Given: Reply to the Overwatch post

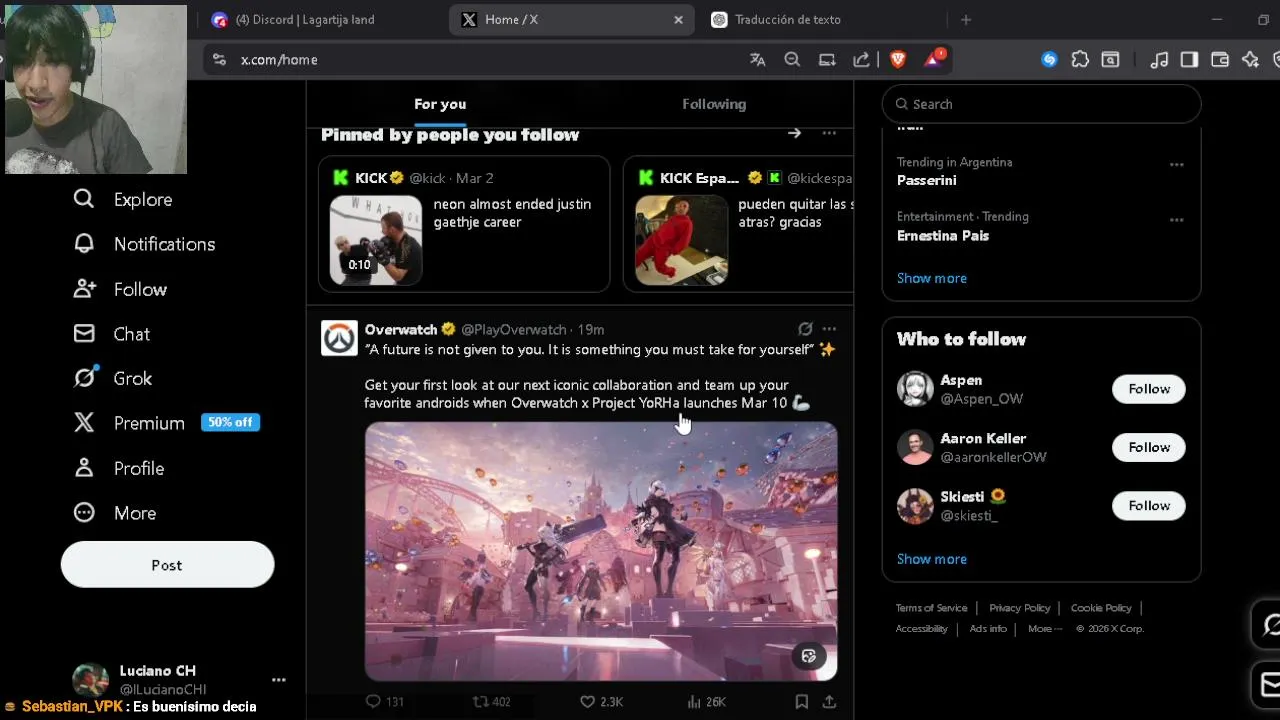Looking at the screenshot, I should coord(385,702).
